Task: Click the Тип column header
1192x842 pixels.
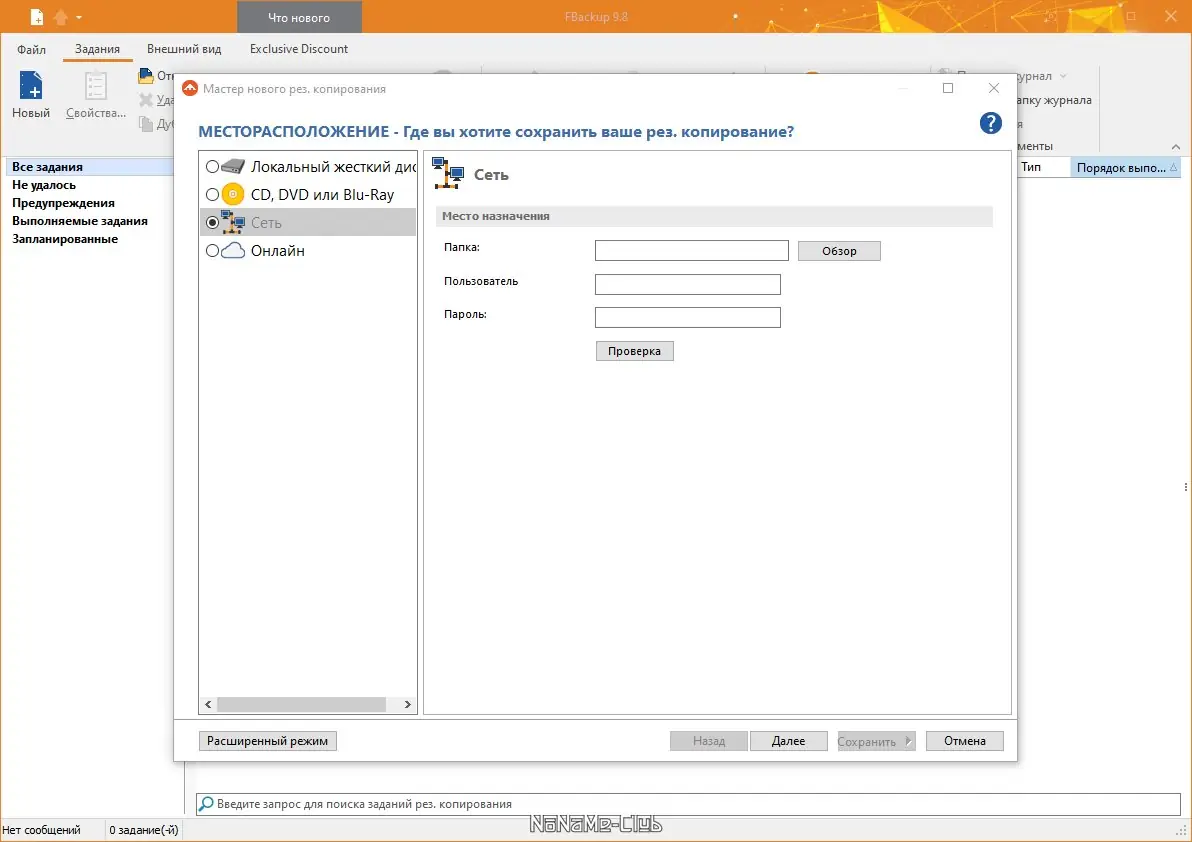Action: coord(1041,167)
